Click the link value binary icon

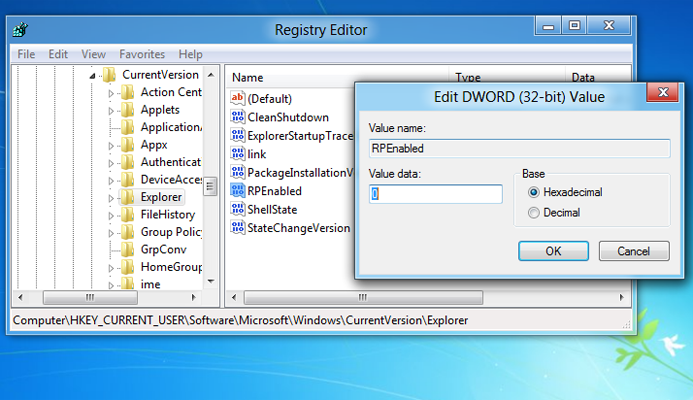coord(237,154)
